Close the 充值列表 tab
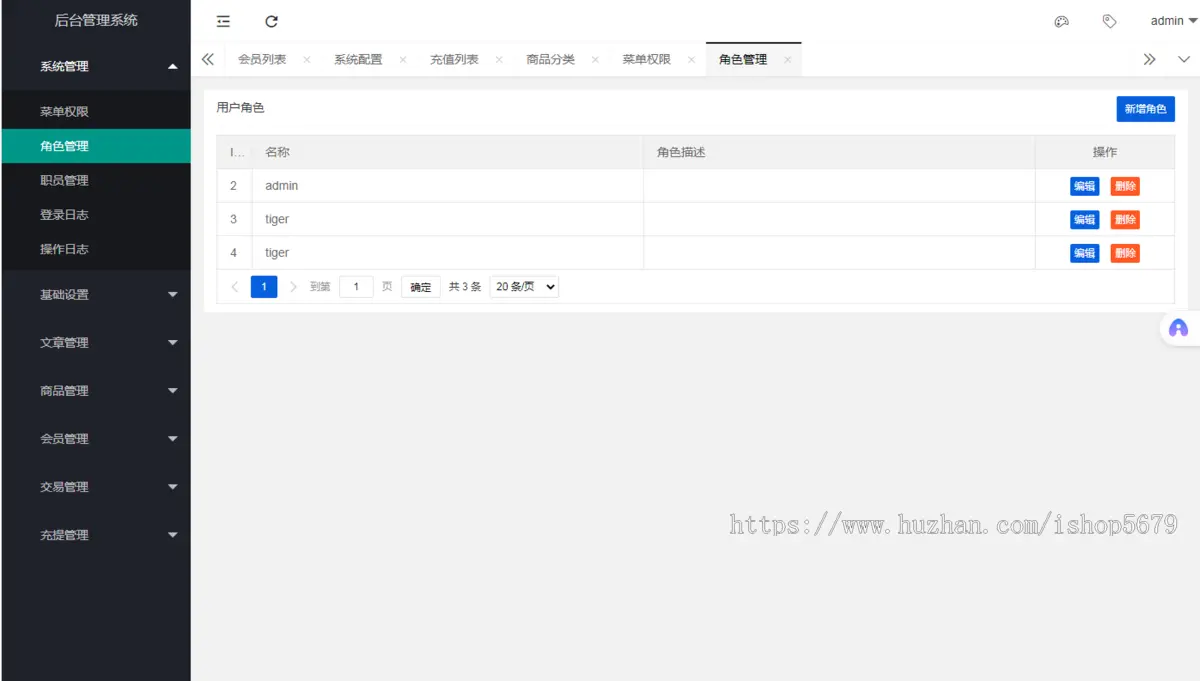 coord(499,60)
